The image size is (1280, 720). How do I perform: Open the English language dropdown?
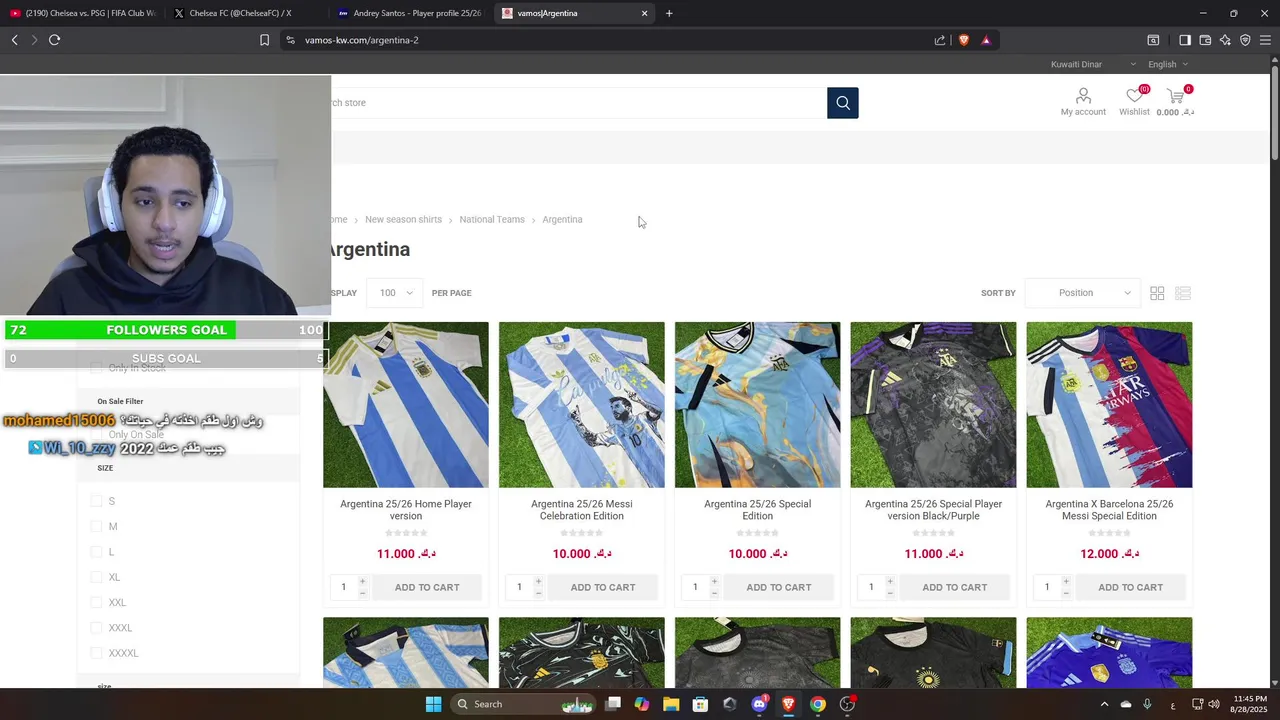(x=1168, y=64)
